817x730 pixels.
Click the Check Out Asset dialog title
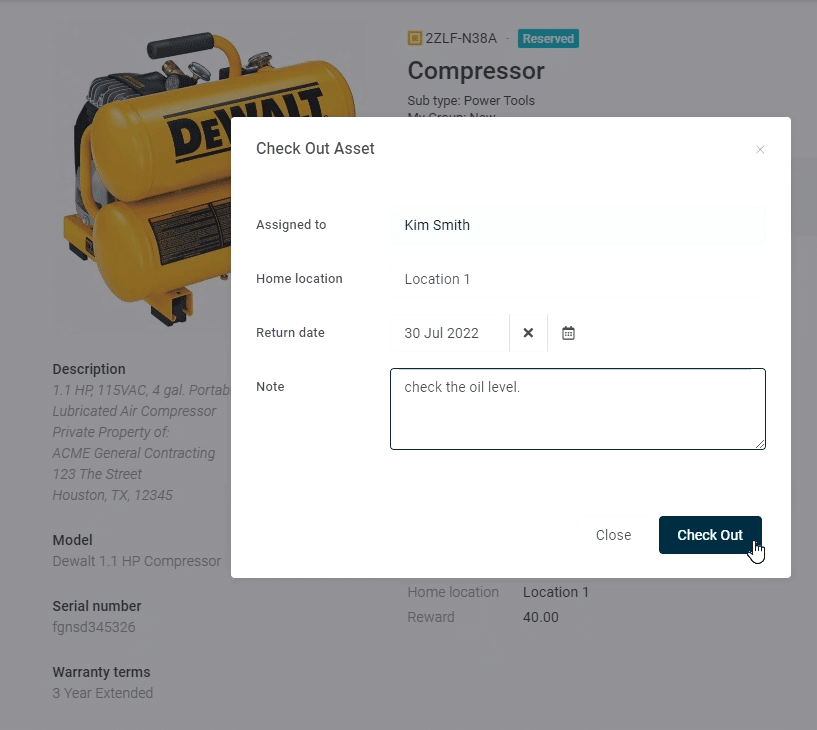pos(315,148)
